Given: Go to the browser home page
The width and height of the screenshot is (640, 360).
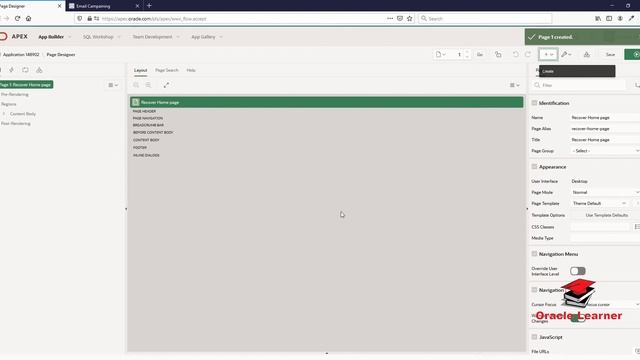Looking at the screenshot, I should click(29, 18).
